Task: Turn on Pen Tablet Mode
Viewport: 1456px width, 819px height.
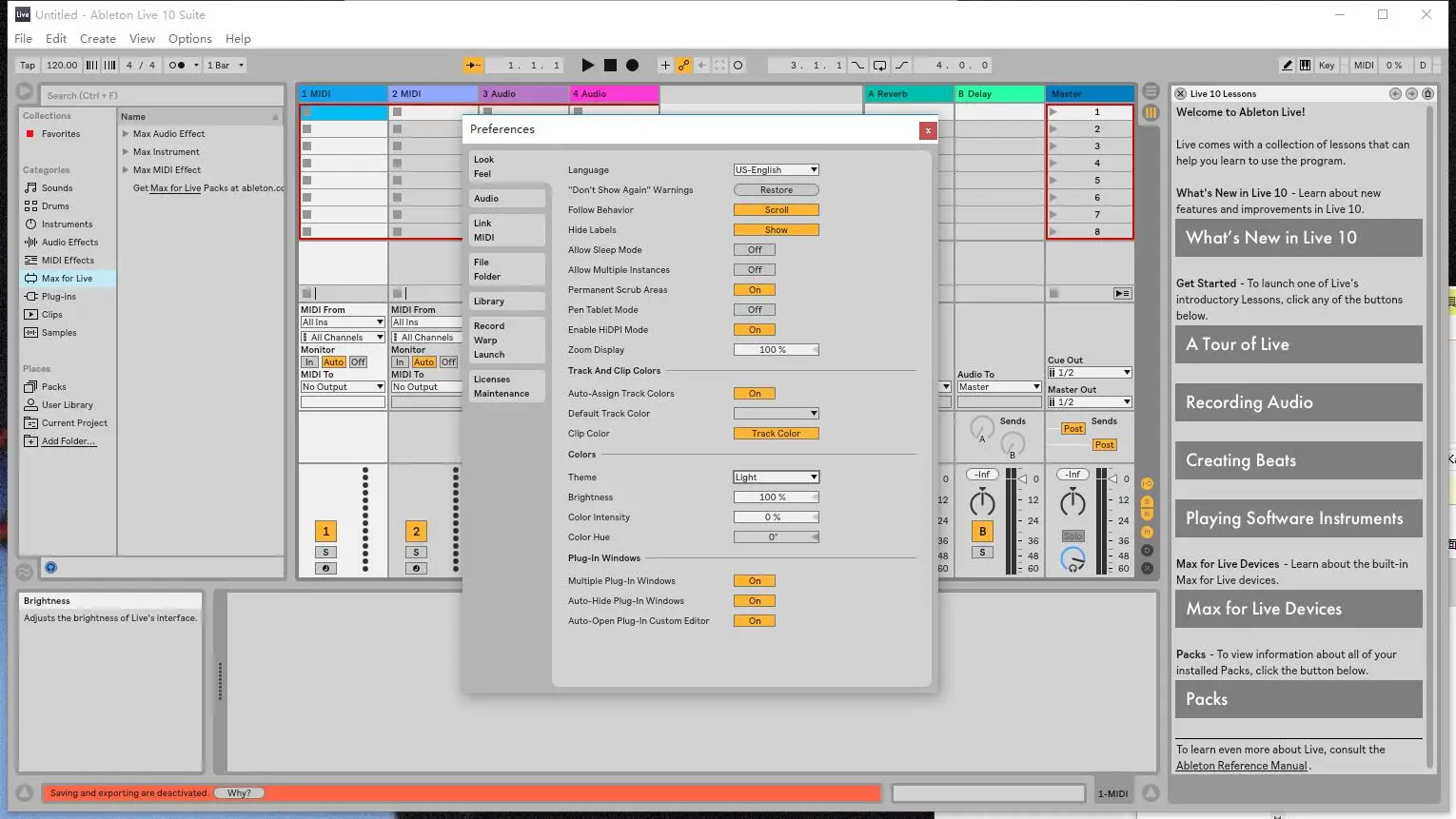Action: [x=755, y=309]
